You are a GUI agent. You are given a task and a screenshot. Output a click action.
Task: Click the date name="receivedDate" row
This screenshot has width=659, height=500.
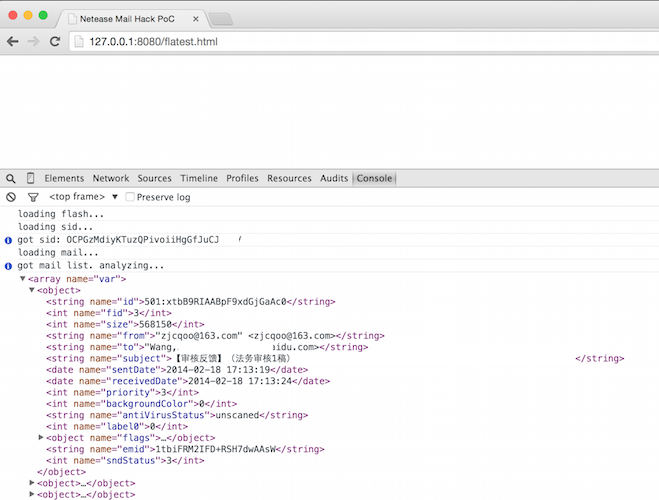pyautogui.click(x=188, y=381)
